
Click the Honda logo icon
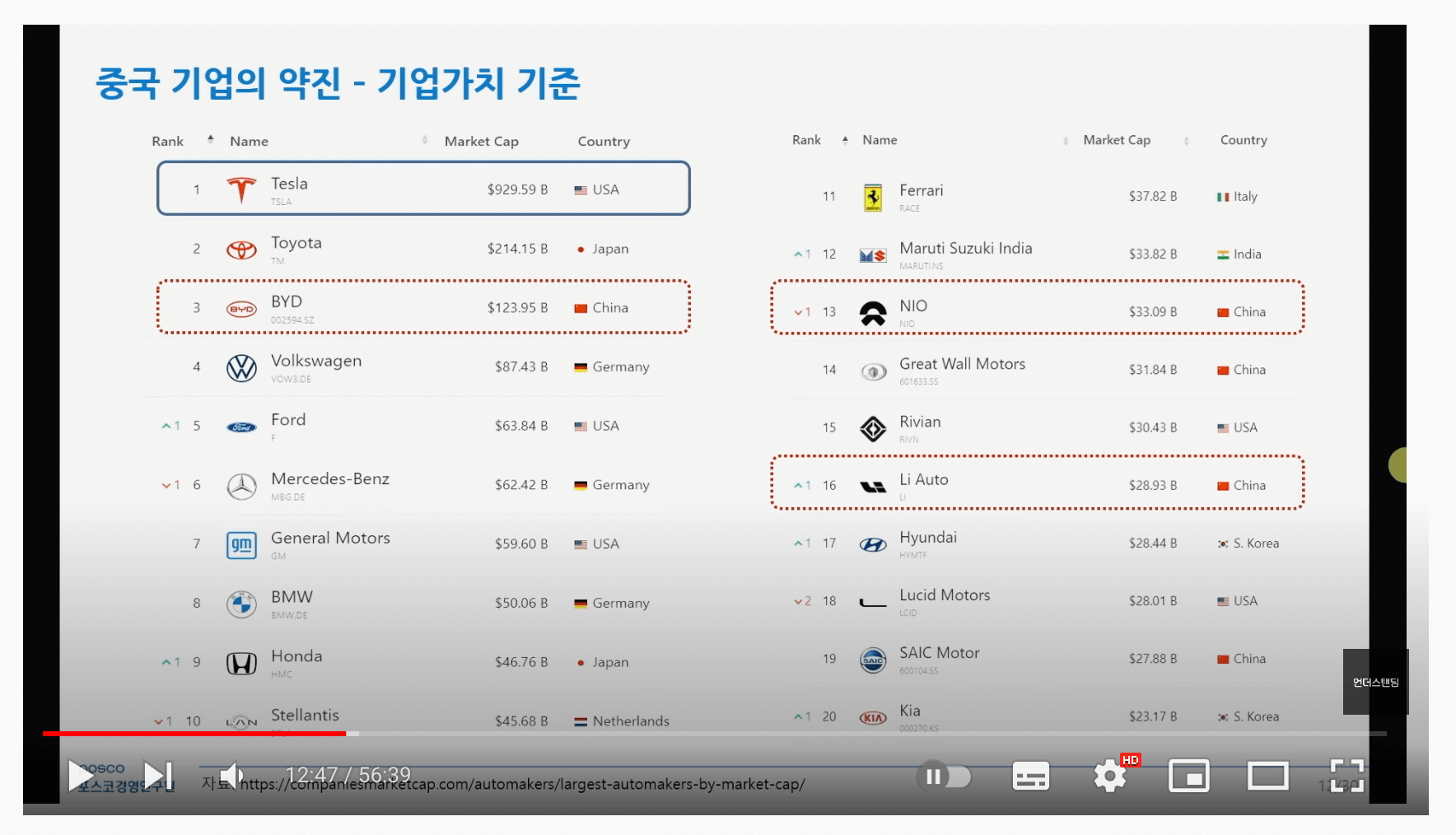pyautogui.click(x=241, y=664)
